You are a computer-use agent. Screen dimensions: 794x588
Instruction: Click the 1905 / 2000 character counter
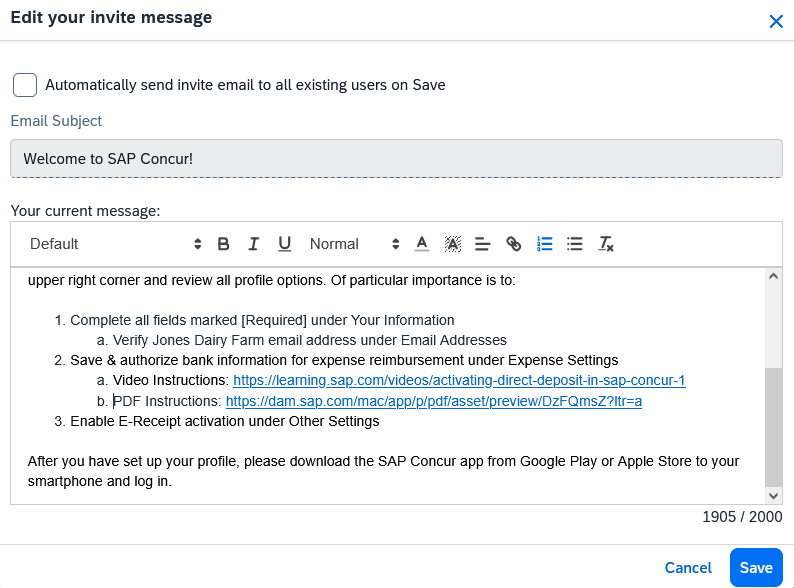[742, 517]
